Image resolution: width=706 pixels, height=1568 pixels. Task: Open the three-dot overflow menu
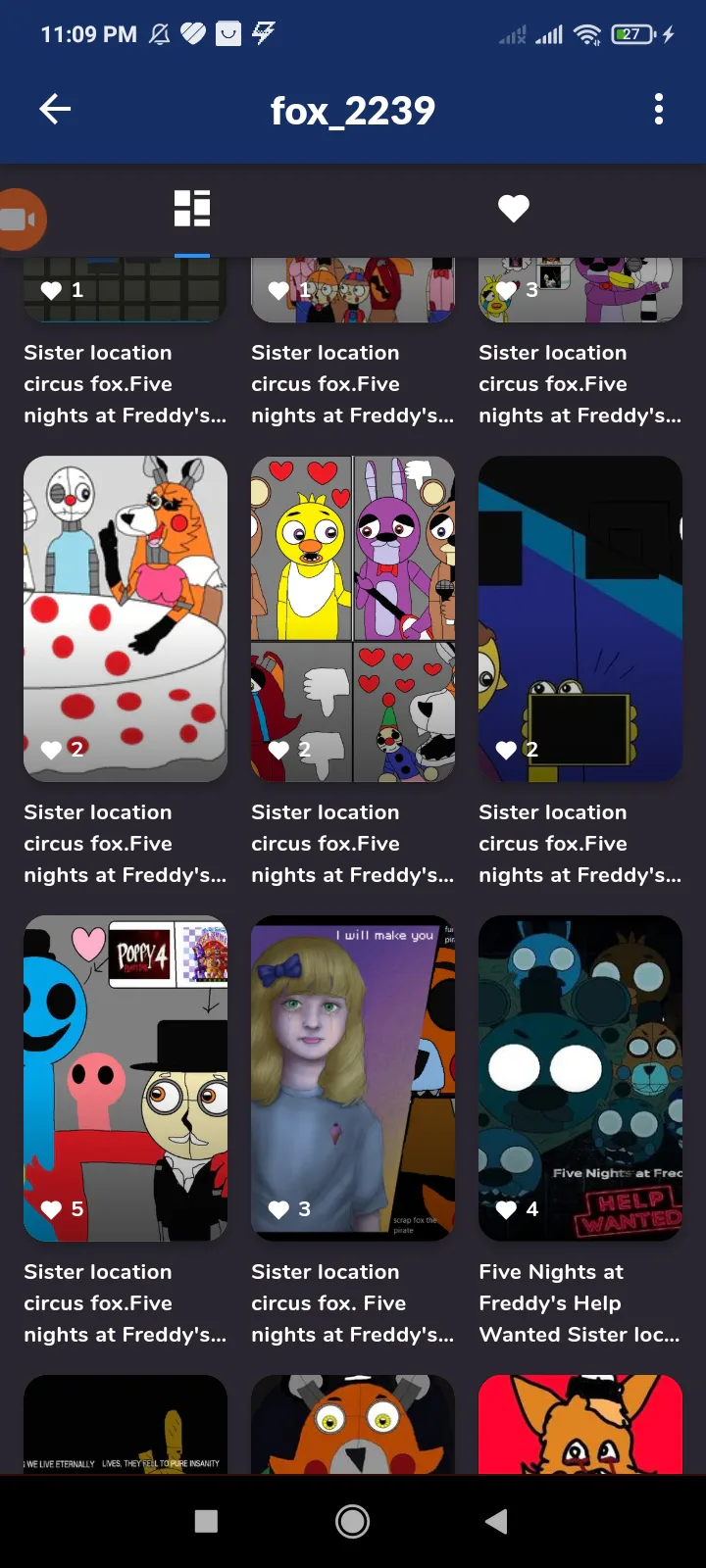(x=659, y=109)
